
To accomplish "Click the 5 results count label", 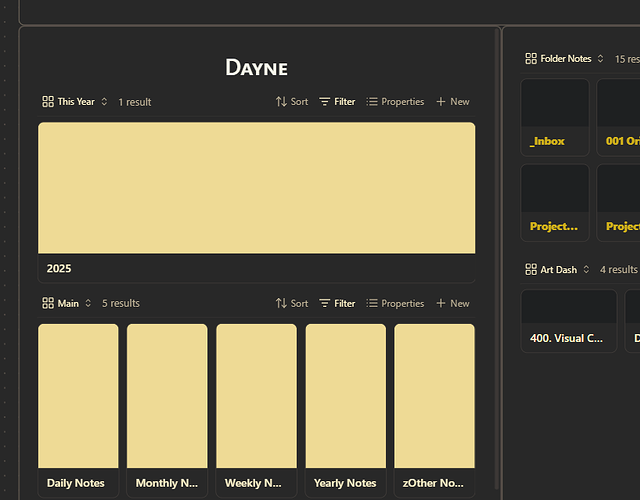I will [x=121, y=303].
